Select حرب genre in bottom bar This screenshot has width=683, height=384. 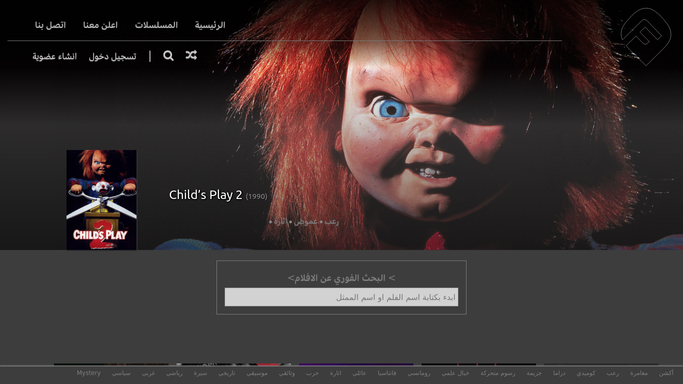[312, 373]
